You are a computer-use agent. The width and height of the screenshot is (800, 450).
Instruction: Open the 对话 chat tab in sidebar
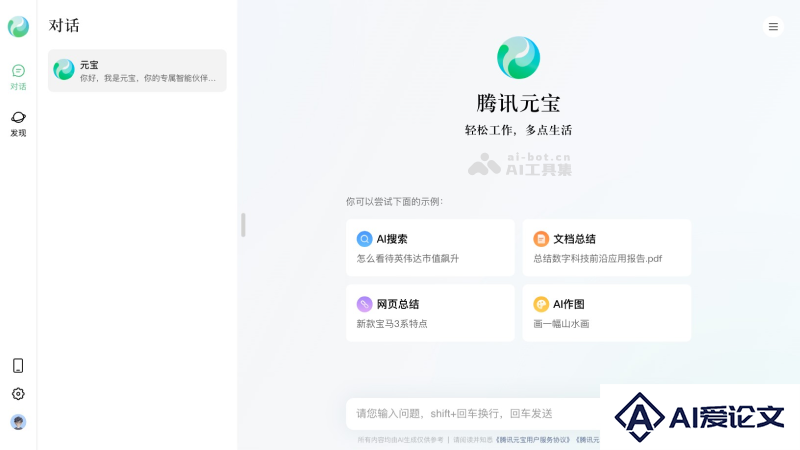pos(18,78)
